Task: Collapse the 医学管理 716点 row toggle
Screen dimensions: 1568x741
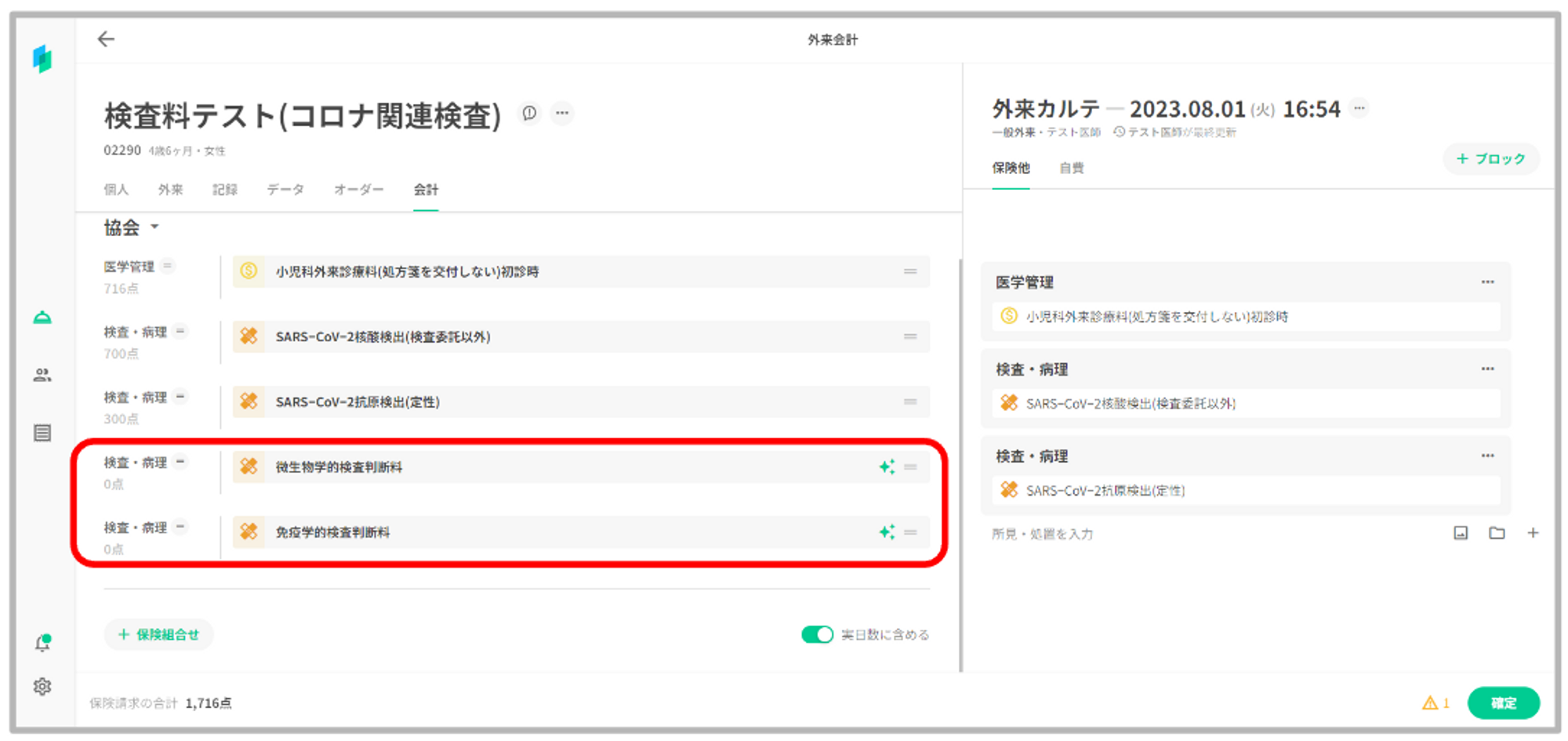Action: click(x=168, y=267)
